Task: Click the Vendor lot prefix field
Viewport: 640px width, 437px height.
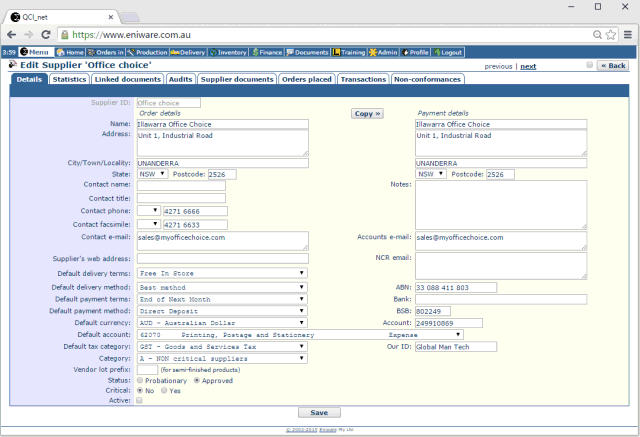Action: click(147, 370)
